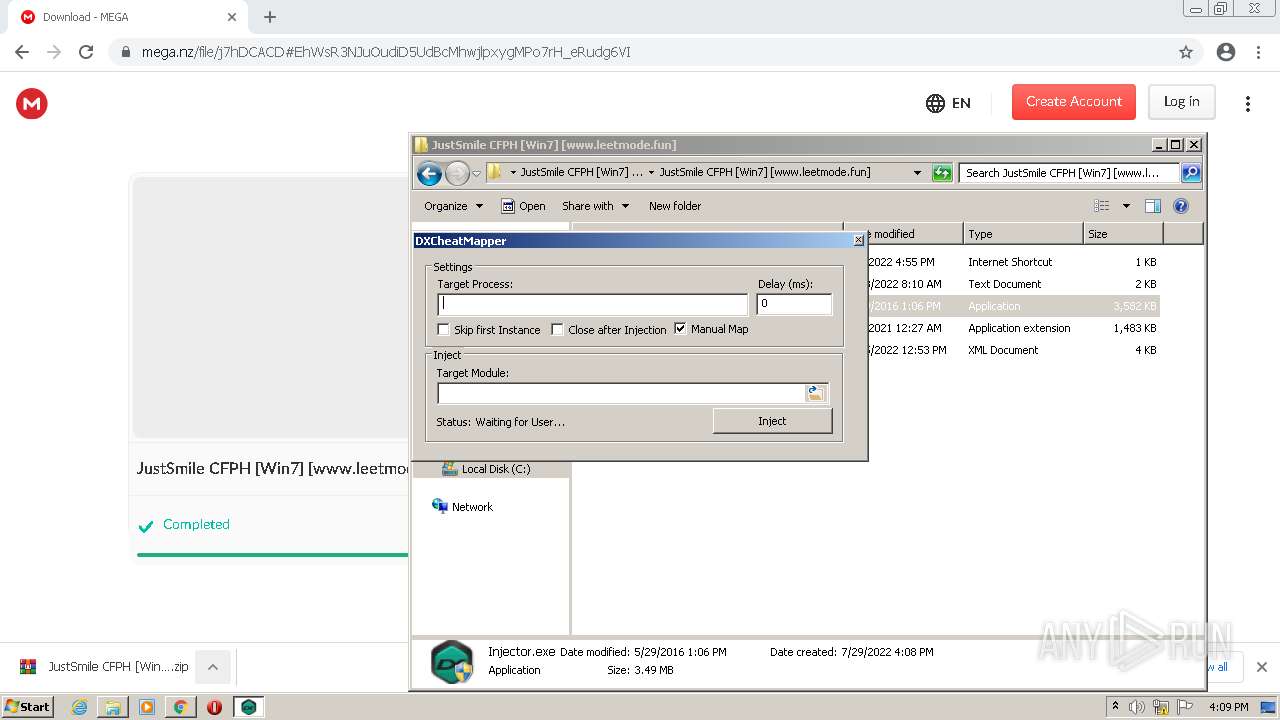Click volume speaker icon in system tray
The image size is (1280, 720).
(1137, 707)
